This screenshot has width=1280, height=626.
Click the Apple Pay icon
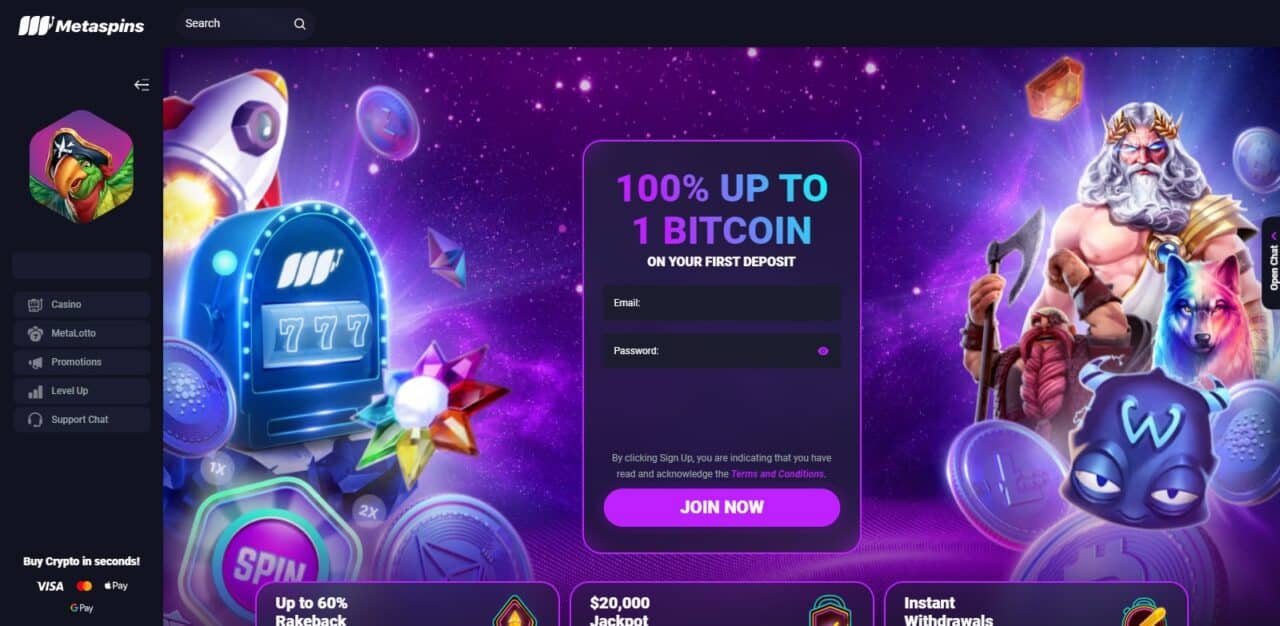click(116, 586)
